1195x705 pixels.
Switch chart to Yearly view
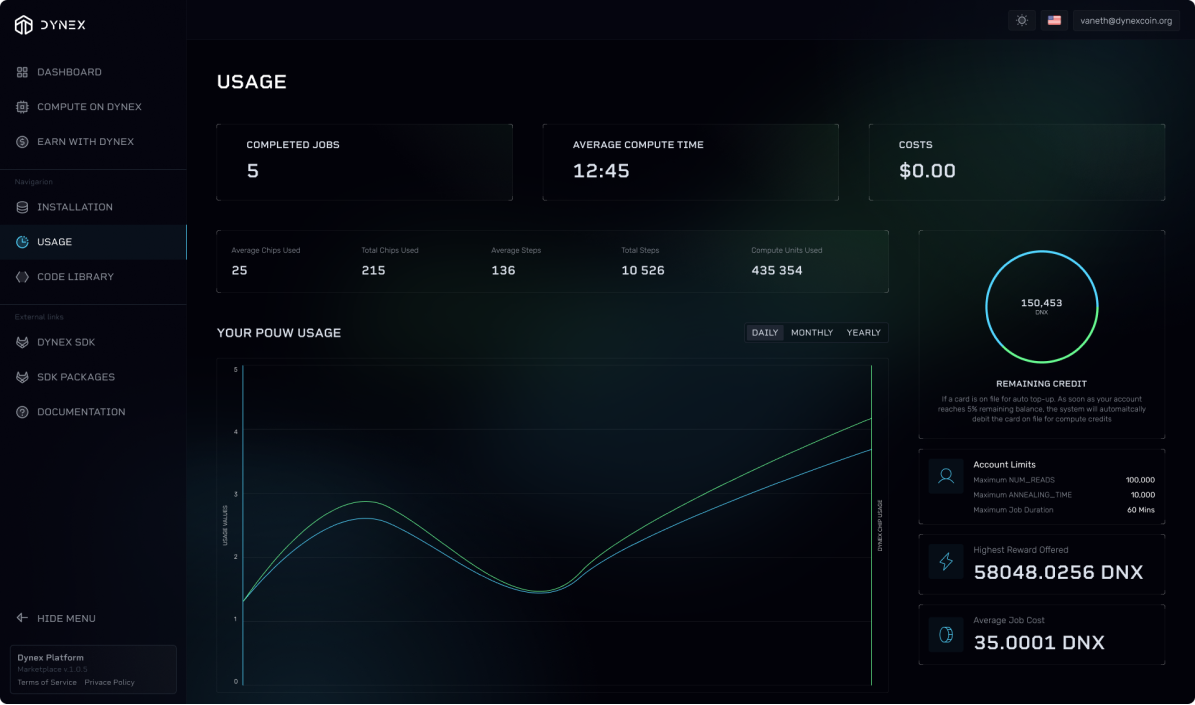point(863,333)
